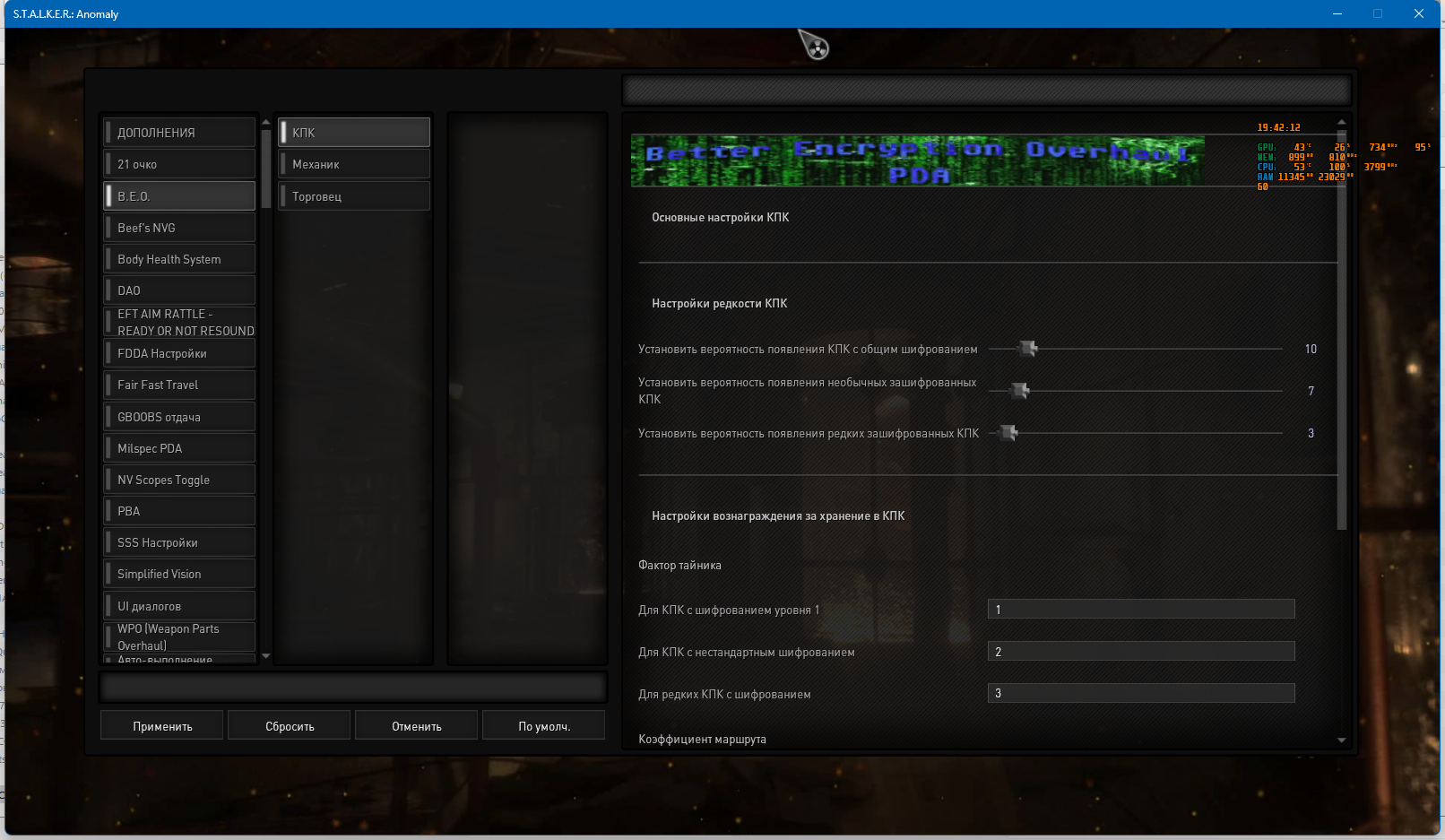Open GBOOBS отдача settings

(179, 417)
